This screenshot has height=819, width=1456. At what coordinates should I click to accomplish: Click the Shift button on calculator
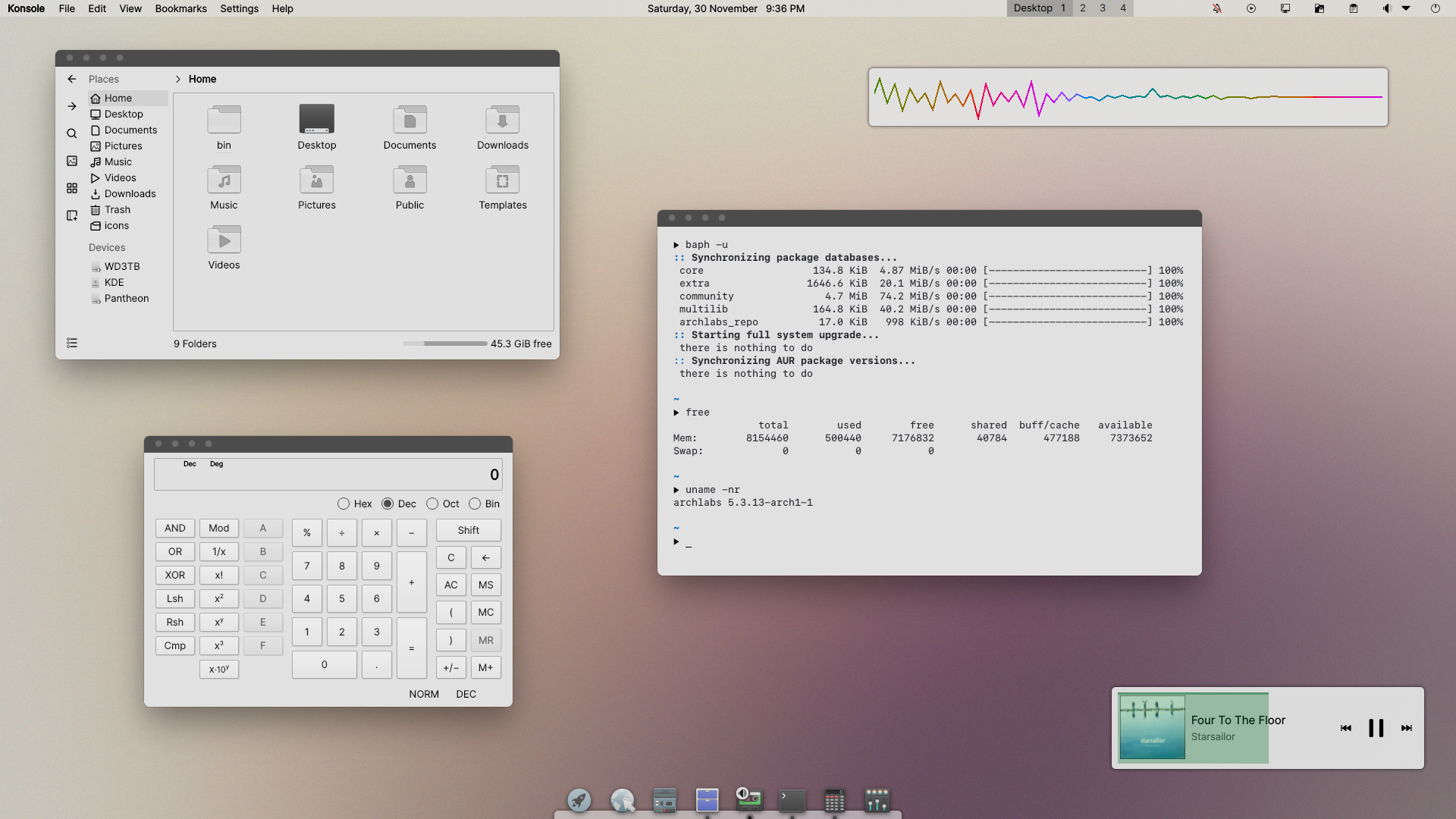[468, 530]
